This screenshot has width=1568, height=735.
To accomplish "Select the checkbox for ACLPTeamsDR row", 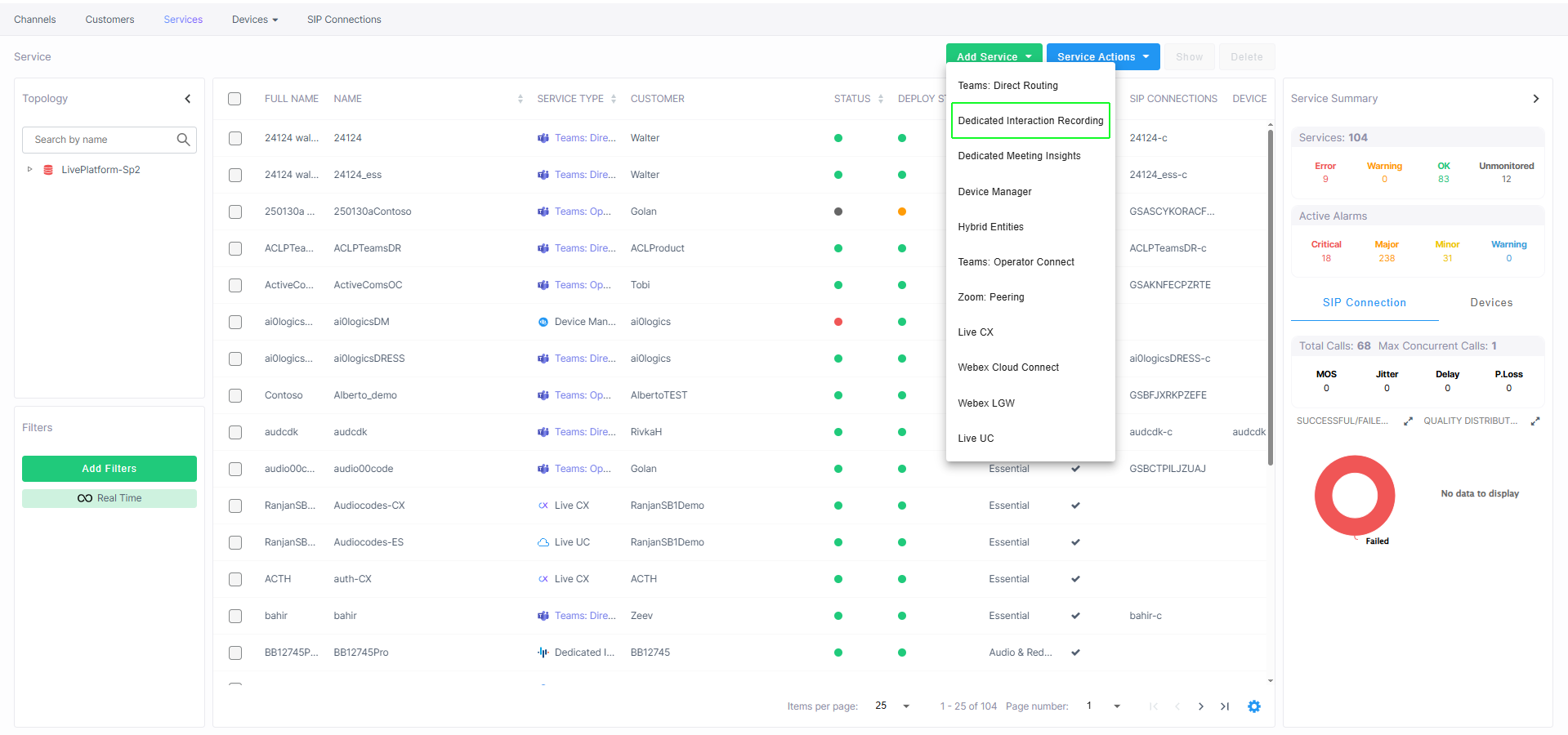I will (235, 248).
